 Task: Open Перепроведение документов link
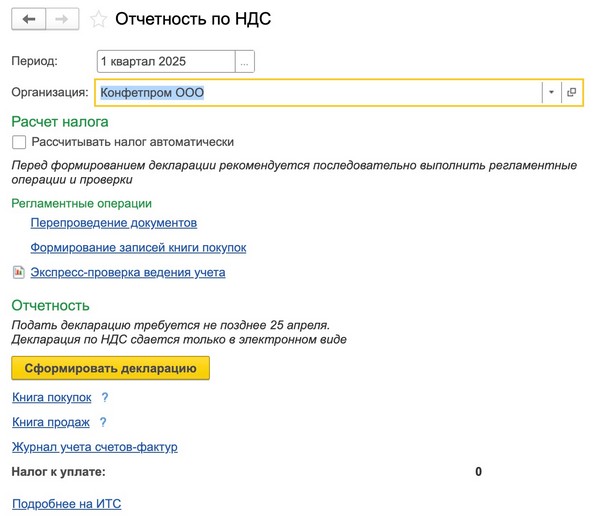pyautogui.click(x=113, y=222)
